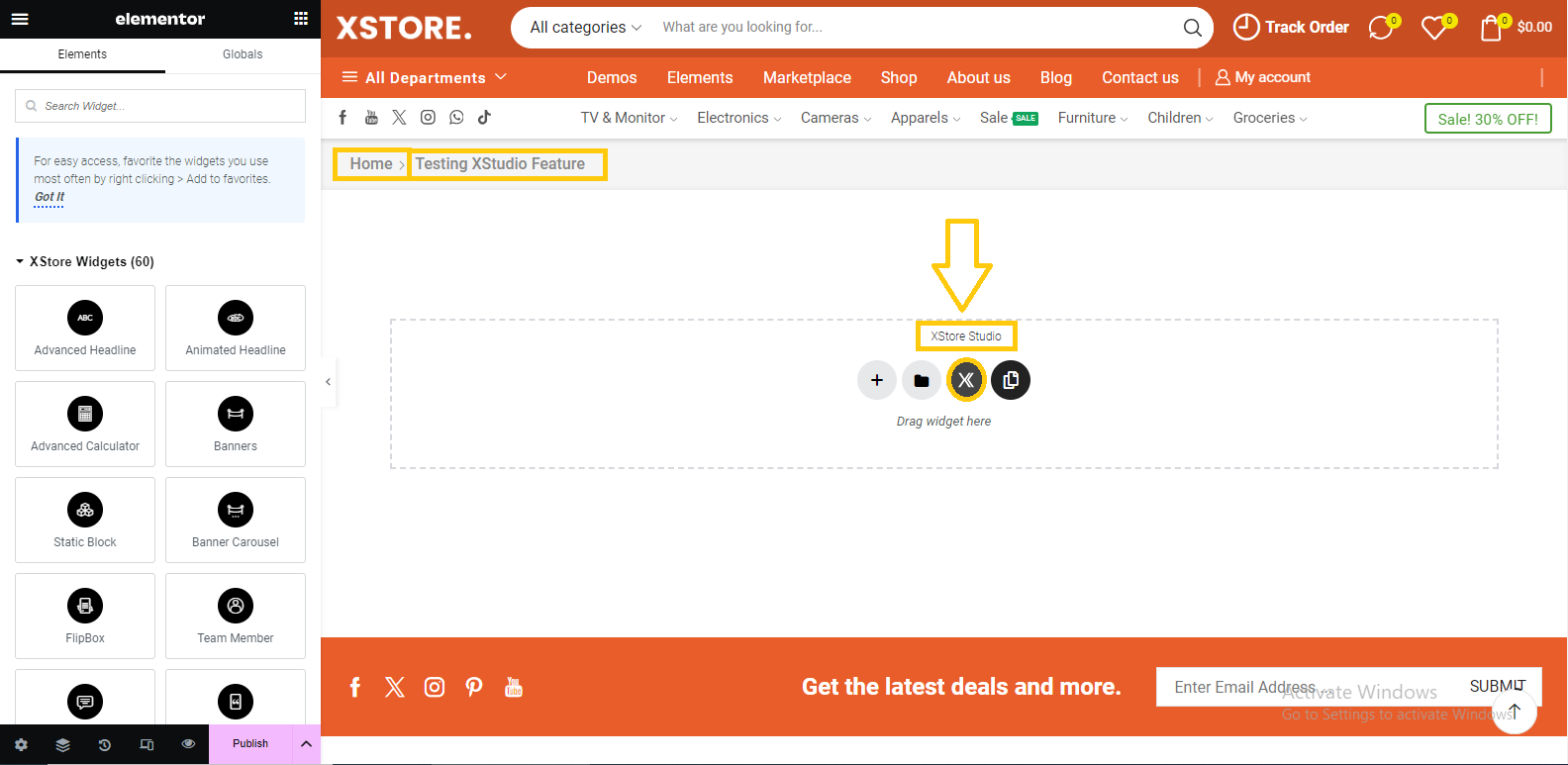Open the Navigator layers icon
The height and width of the screenshot is (765, 1568).
point(62,744)
